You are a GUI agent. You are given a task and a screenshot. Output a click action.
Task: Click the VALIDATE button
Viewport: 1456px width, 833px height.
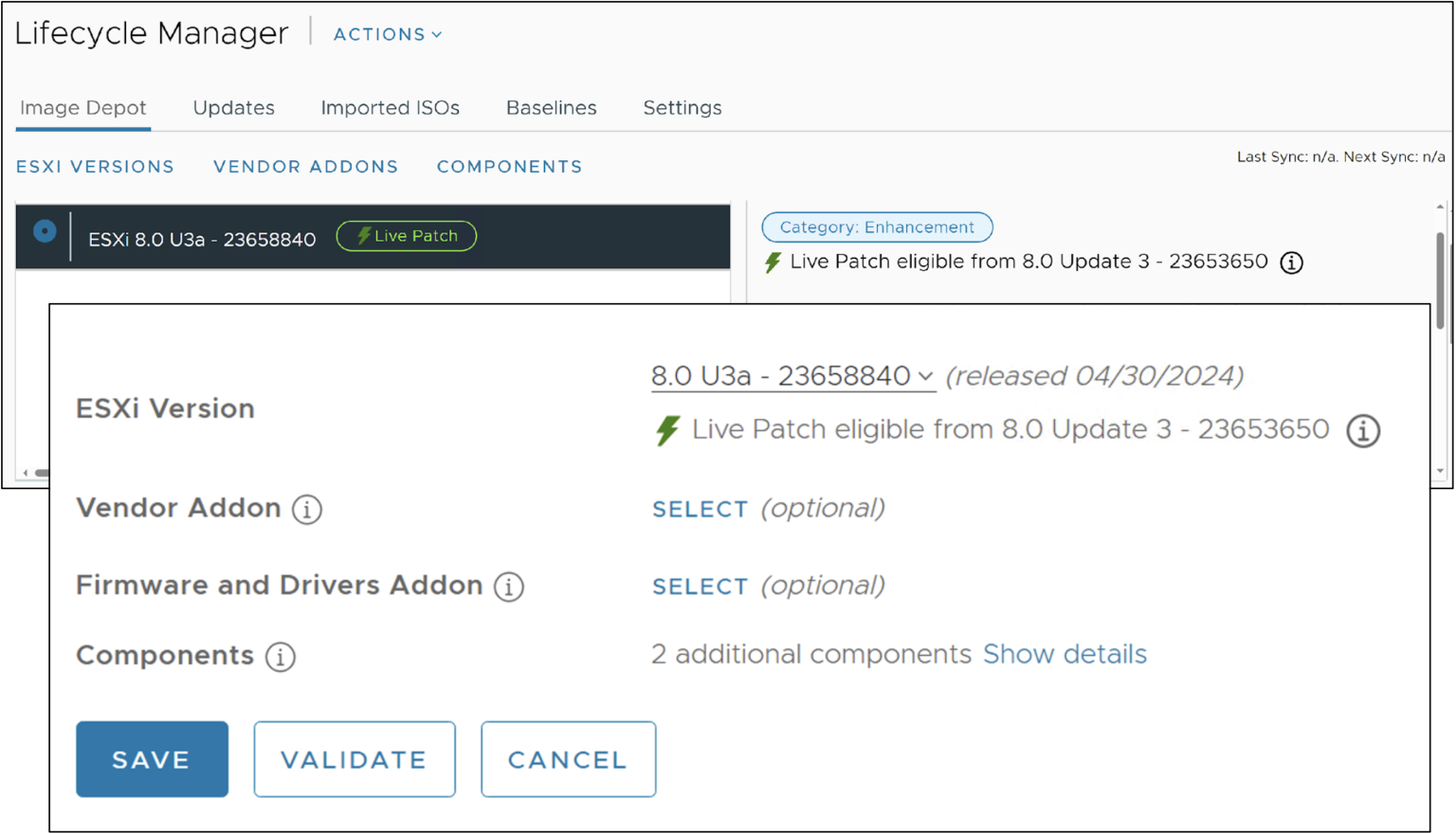[354, 759]
